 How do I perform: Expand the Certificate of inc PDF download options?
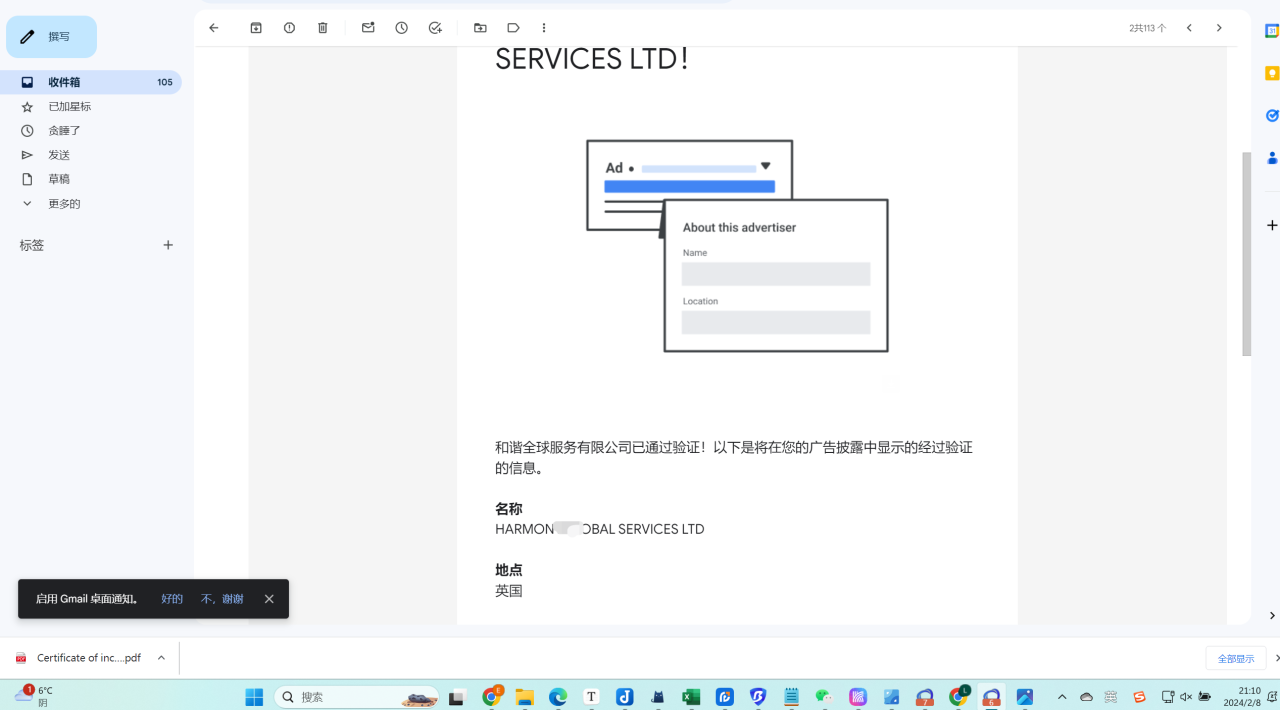(x=161, y=657)
